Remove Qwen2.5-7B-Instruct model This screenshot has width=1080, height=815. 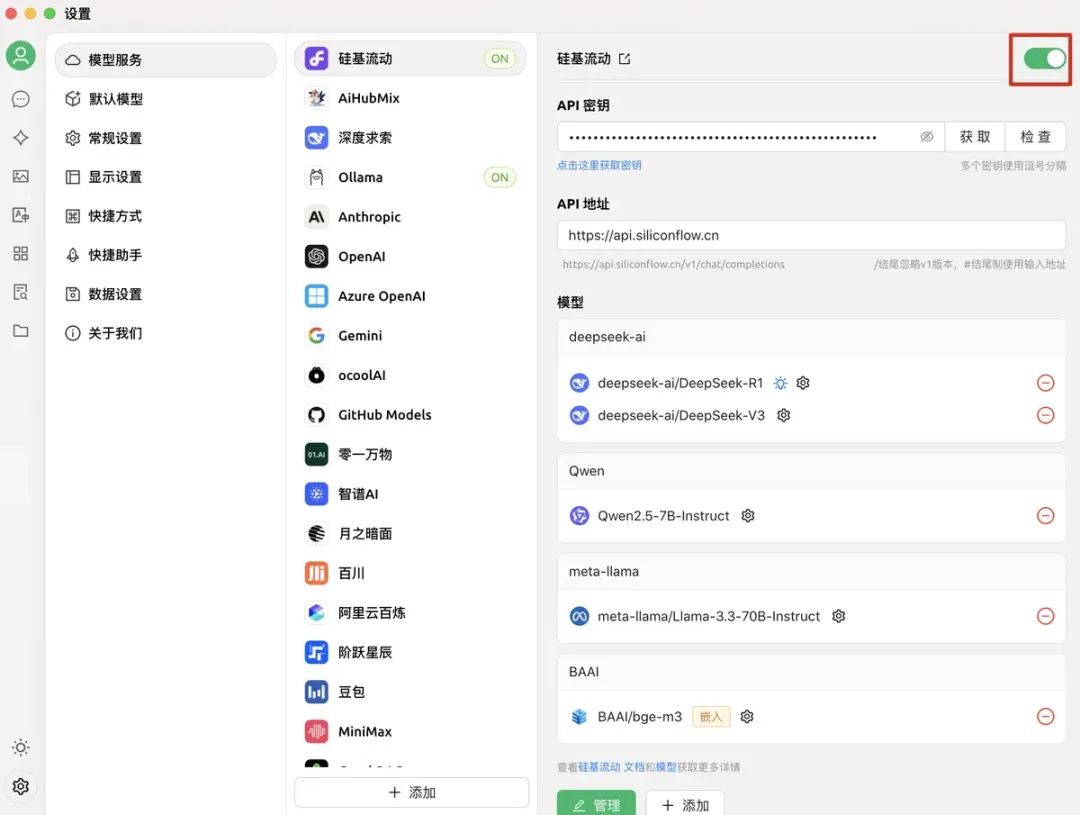point(1045,516)
